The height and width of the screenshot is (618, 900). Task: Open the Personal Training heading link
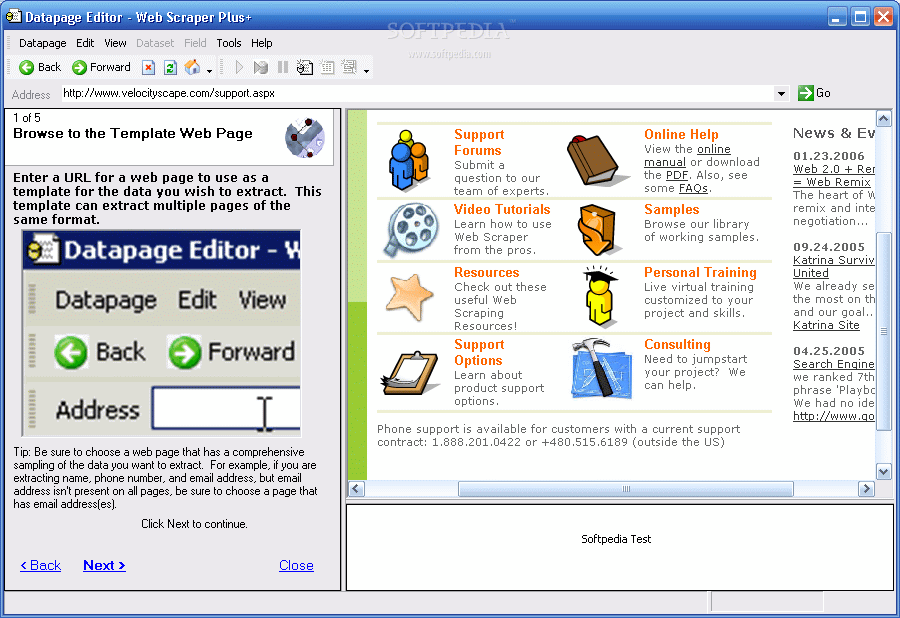click(700, 273)
